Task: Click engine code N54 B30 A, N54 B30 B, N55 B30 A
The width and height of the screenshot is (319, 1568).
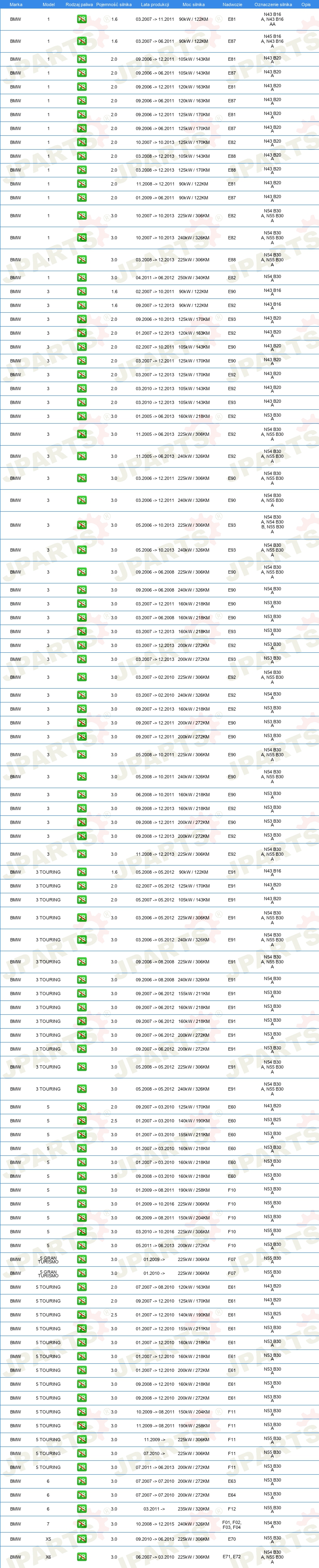Action: pos(272,525)
